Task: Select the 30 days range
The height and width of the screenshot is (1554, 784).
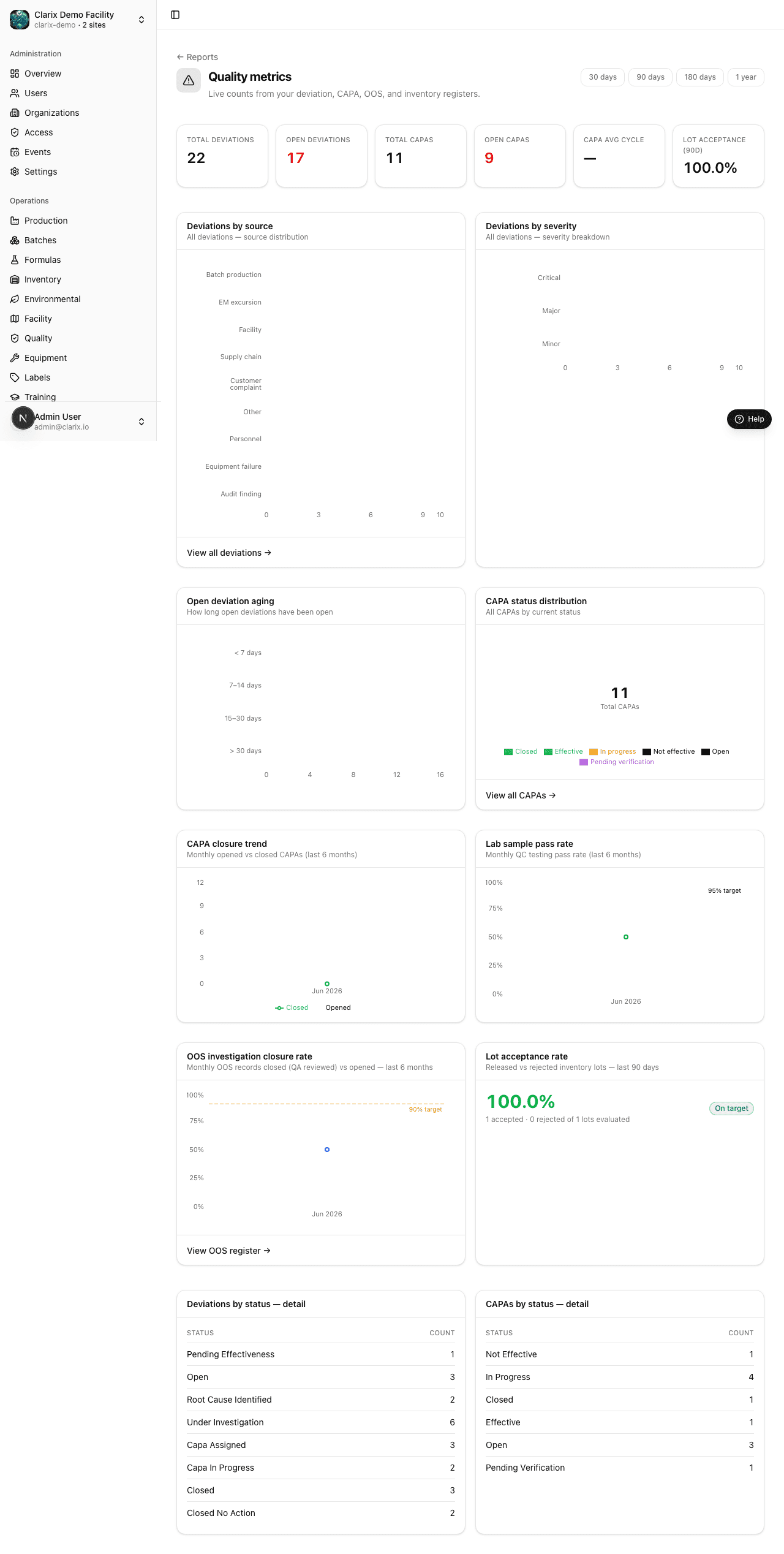Action: tap(603, 77)
